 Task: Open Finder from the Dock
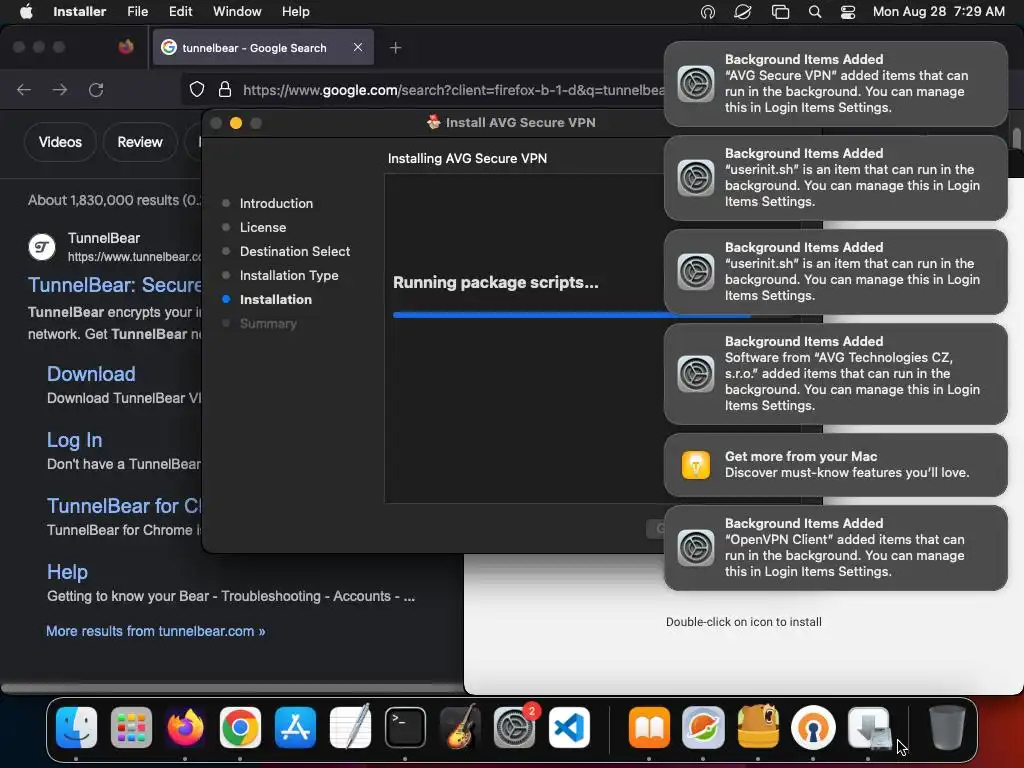[x=76, y=728]
